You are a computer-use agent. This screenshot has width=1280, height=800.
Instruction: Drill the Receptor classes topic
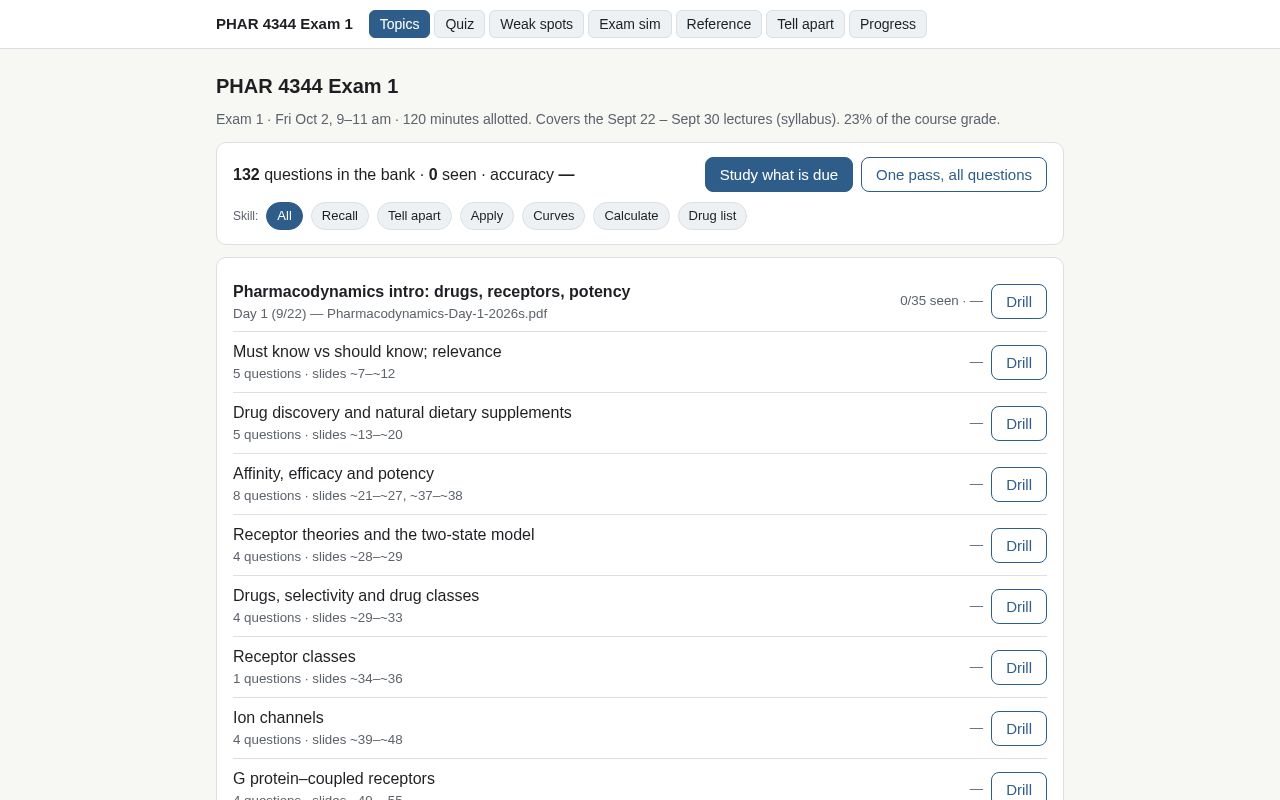[x=1019, y=668]
